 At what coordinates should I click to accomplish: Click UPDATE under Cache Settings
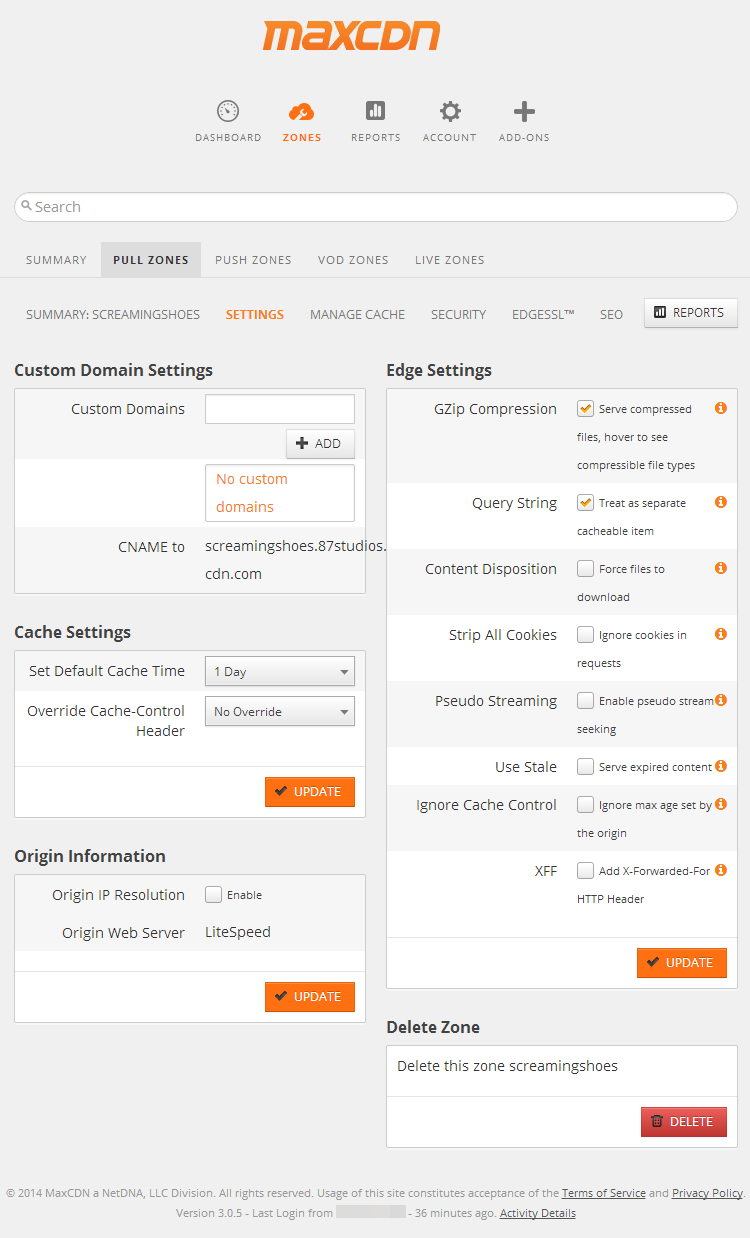click(310, 791)
